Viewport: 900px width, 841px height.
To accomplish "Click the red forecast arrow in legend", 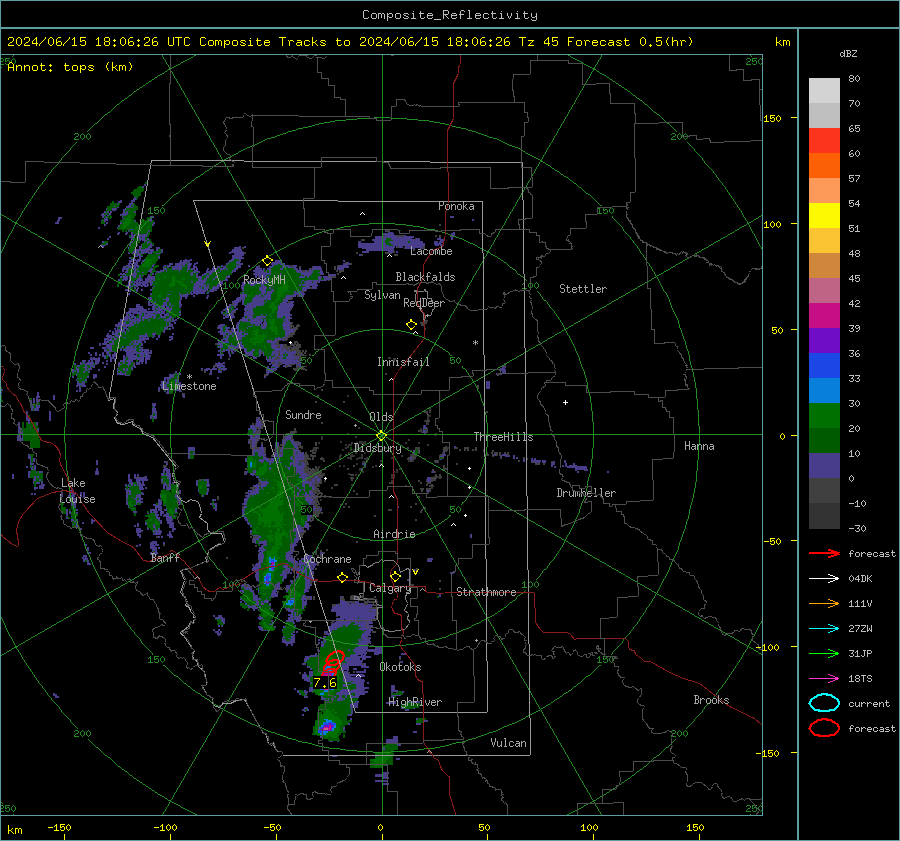I will click(824, 553).
